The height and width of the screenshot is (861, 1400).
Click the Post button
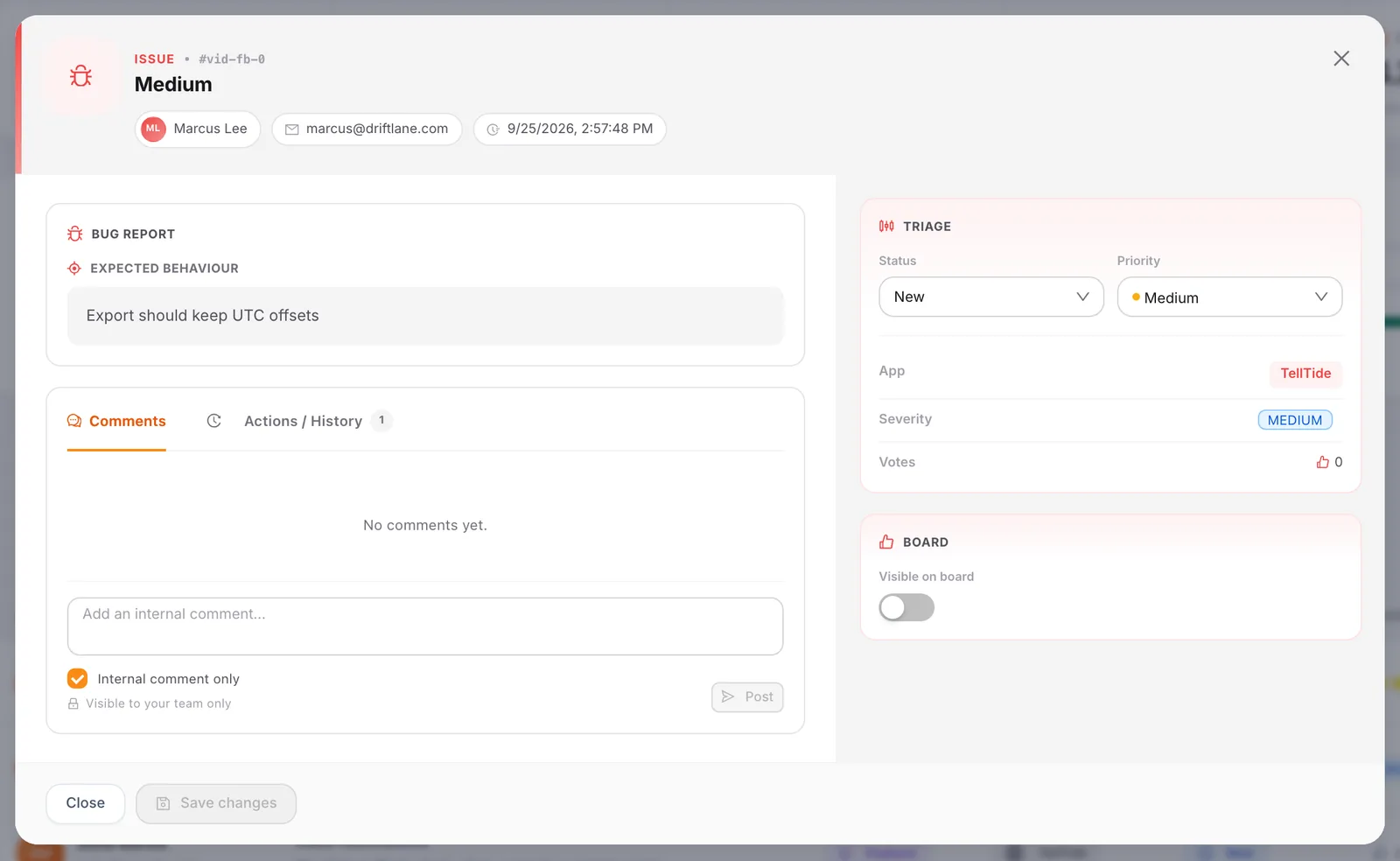click(746, 697)
